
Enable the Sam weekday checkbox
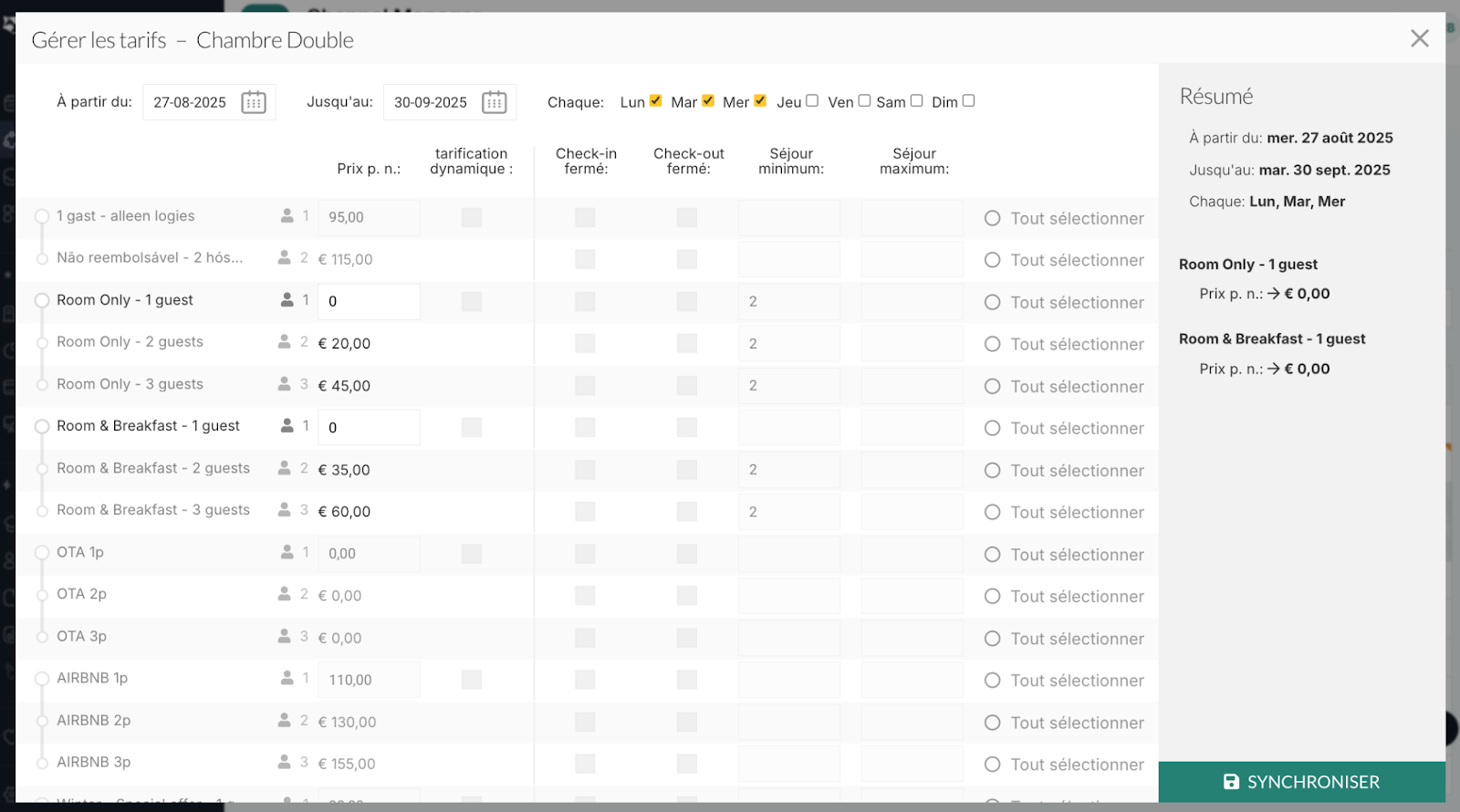tap(916, 100)
